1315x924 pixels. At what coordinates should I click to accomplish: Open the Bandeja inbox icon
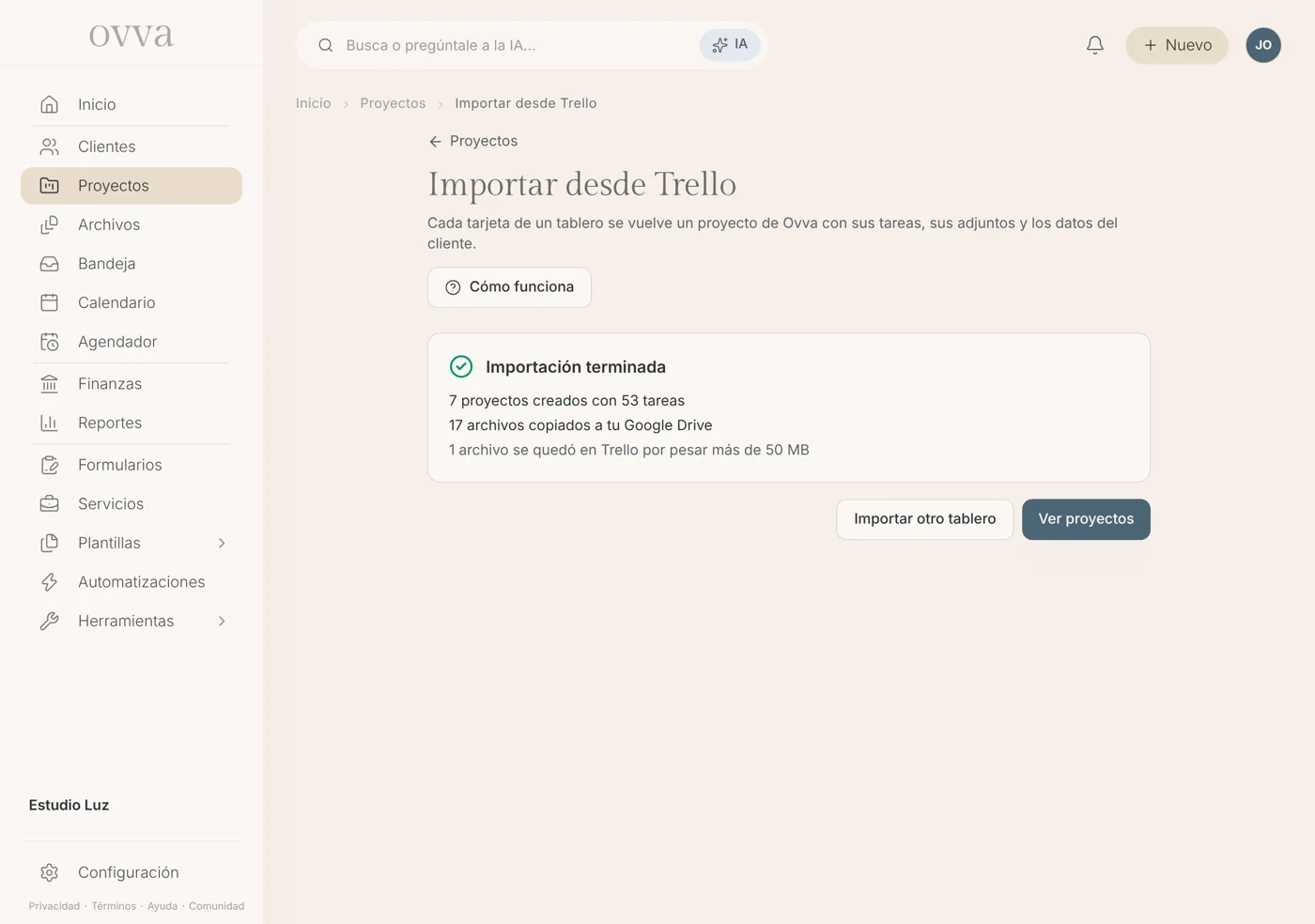tap(50, 264)
